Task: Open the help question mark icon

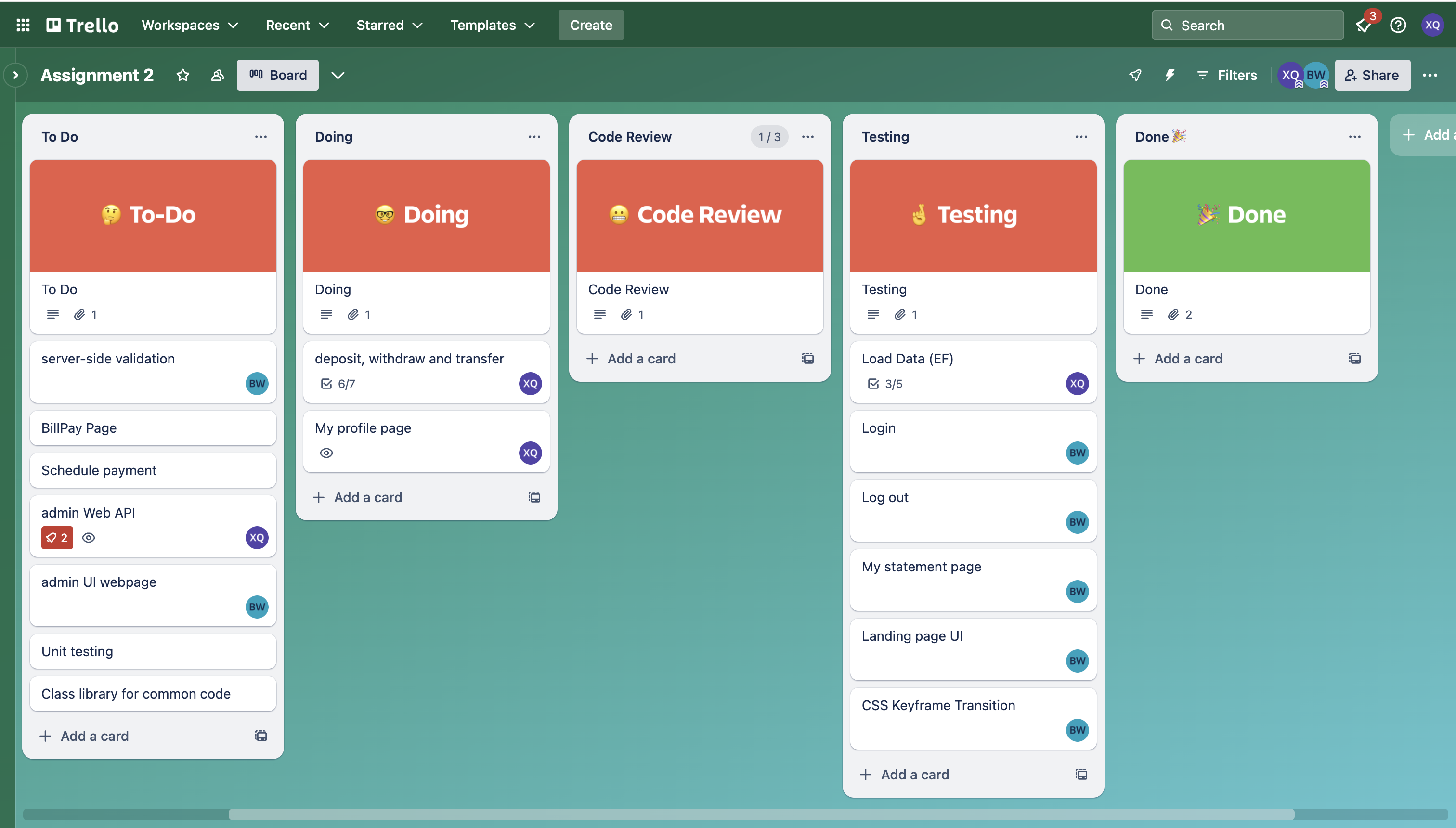Action: tap(1397, 25)
